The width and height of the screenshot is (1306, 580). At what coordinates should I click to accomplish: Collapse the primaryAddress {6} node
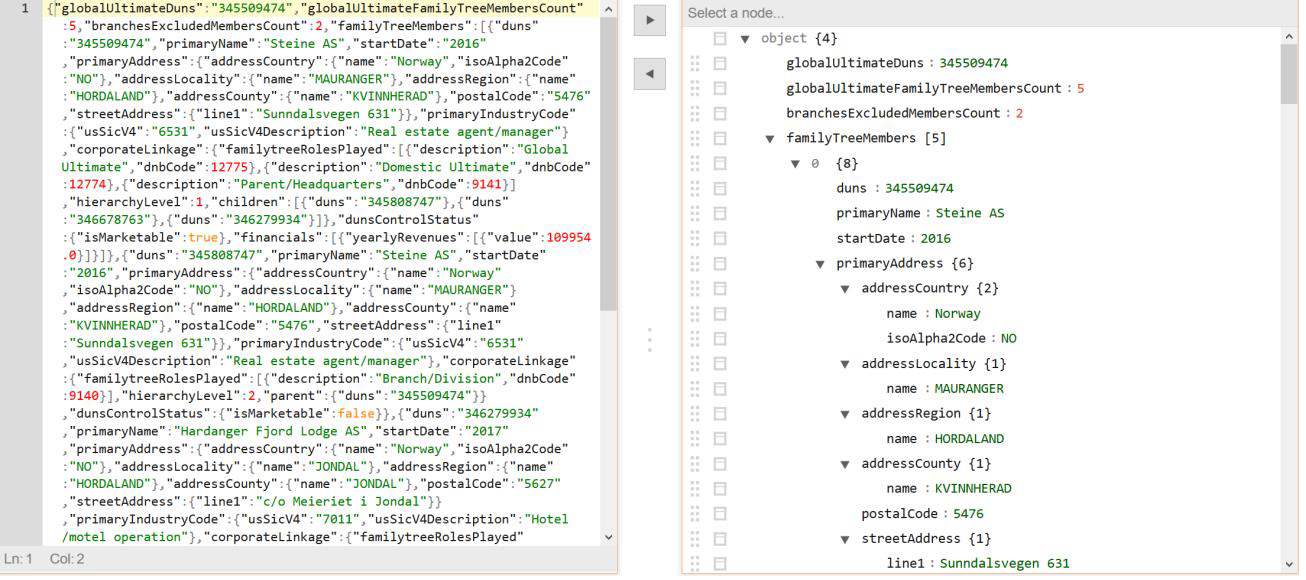click(x=820, y=263)
